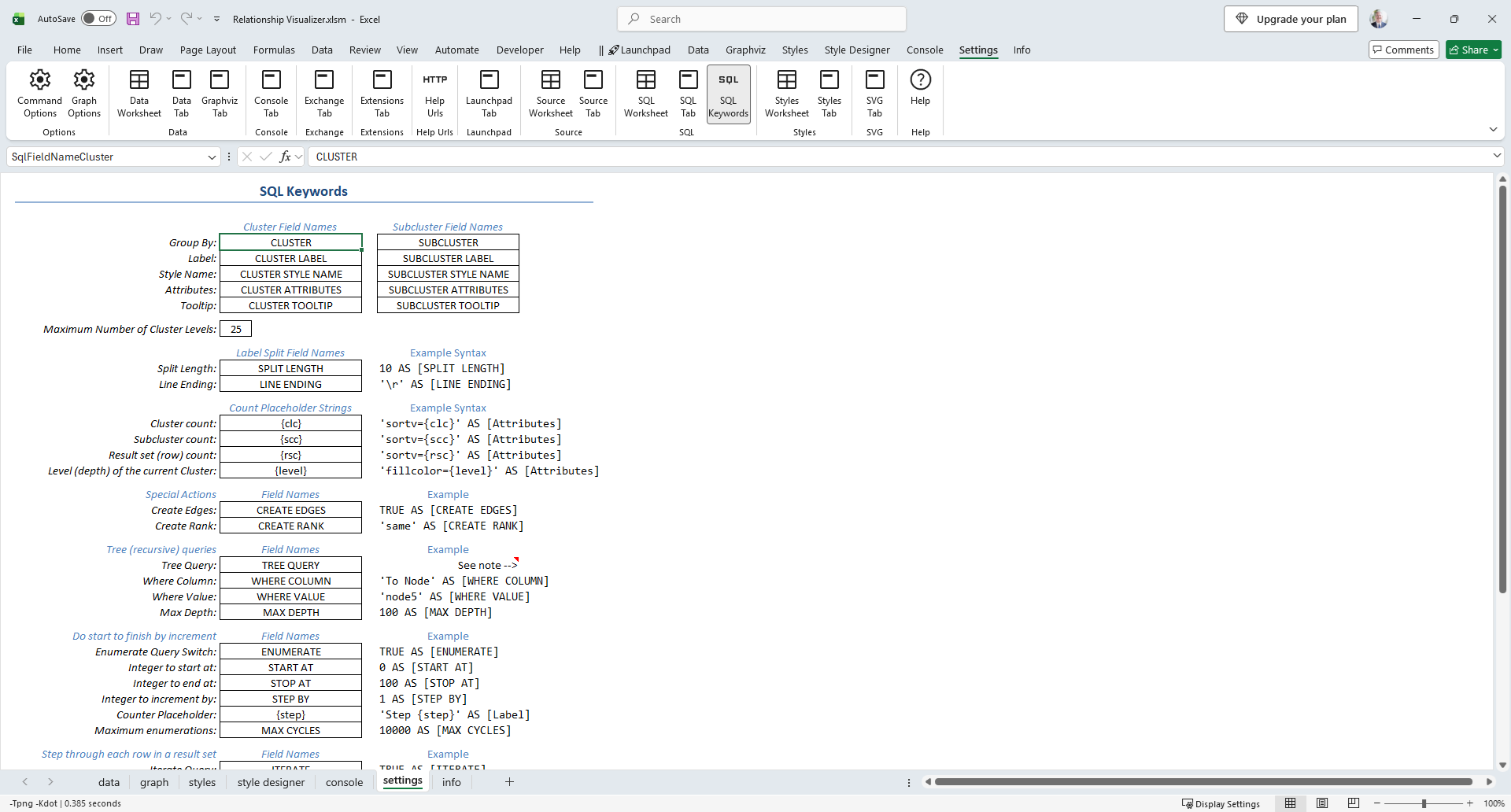Click the vertical scrollbar thumb
The image size is (1511, 812).
(1502, 389)
